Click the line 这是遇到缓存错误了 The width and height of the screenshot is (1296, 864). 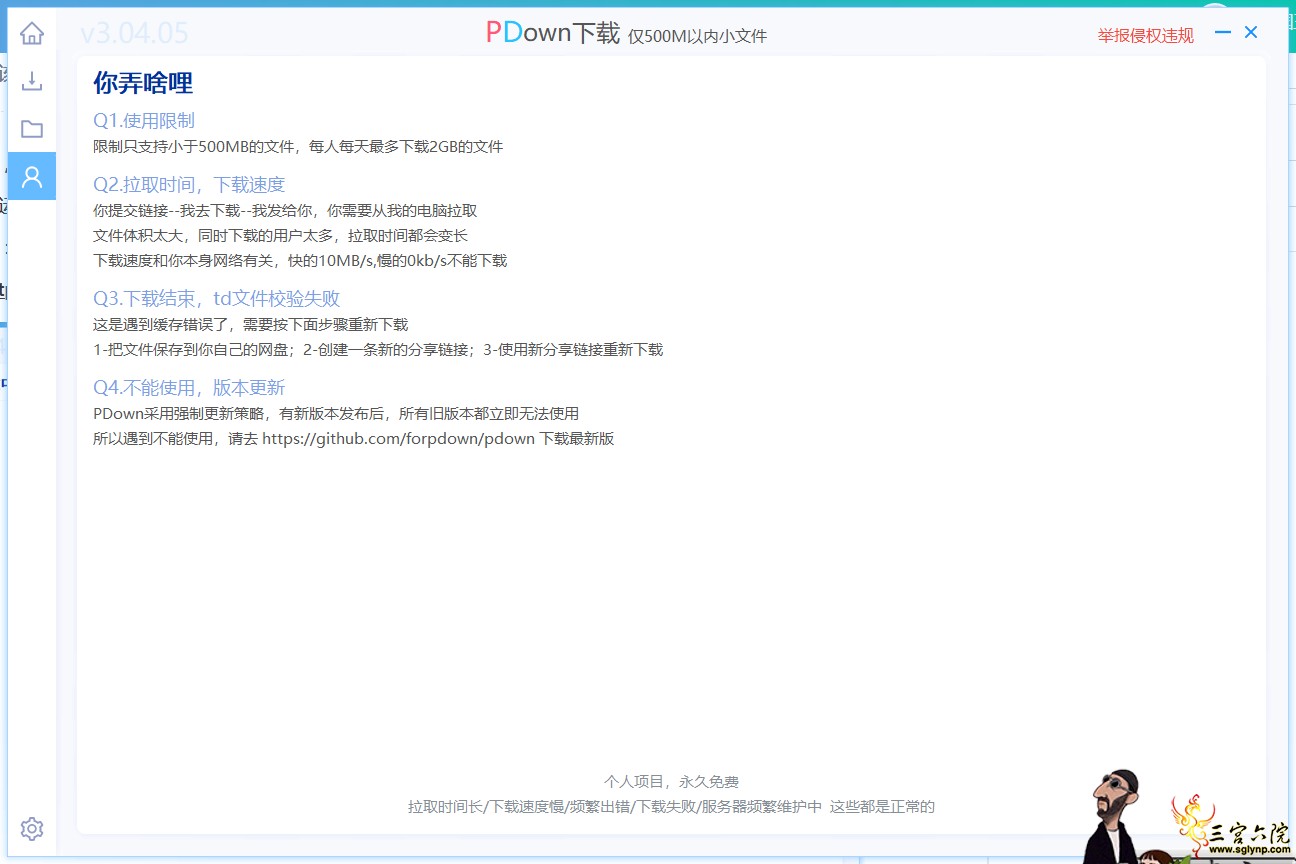251,325
